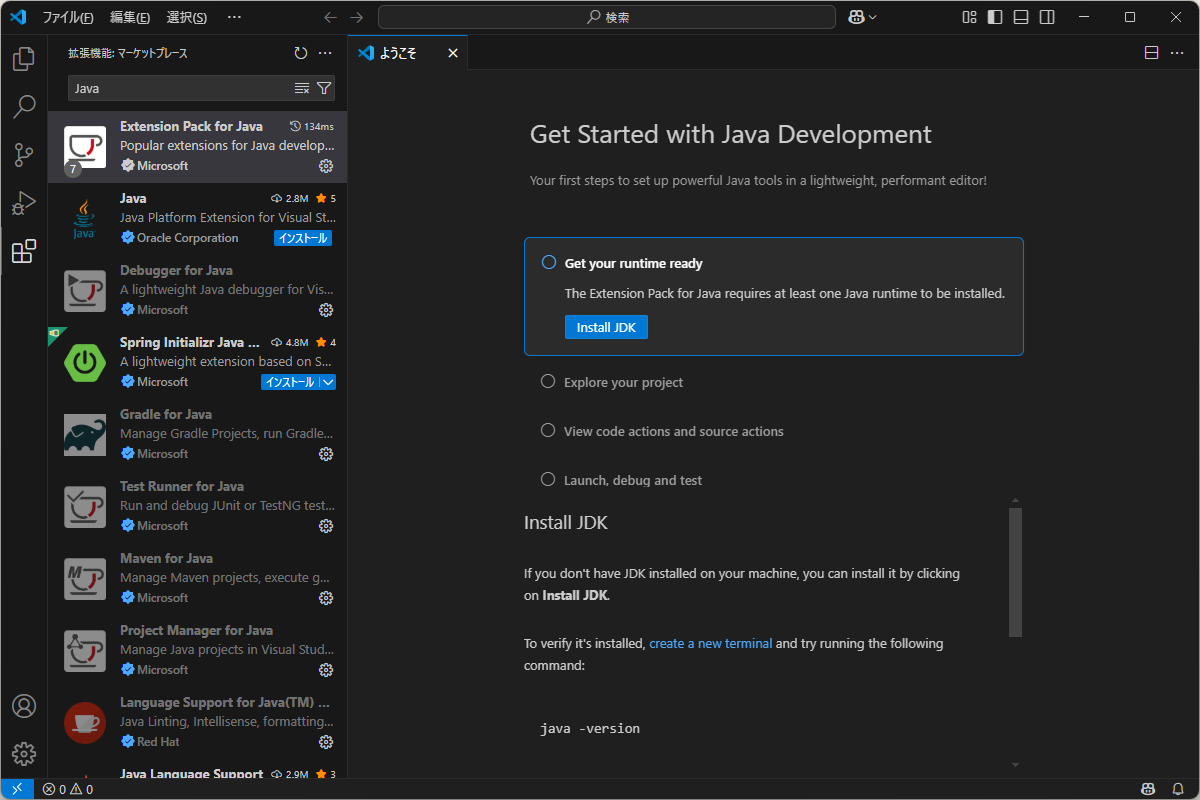Open the extensions filter funnel dropdown

coord(324,88)
